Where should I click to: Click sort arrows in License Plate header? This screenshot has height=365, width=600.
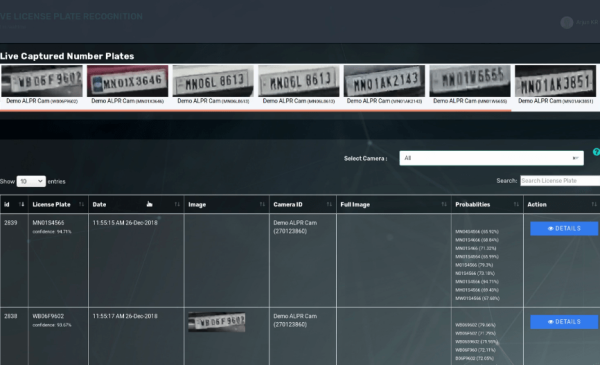(x=82, y=204)
